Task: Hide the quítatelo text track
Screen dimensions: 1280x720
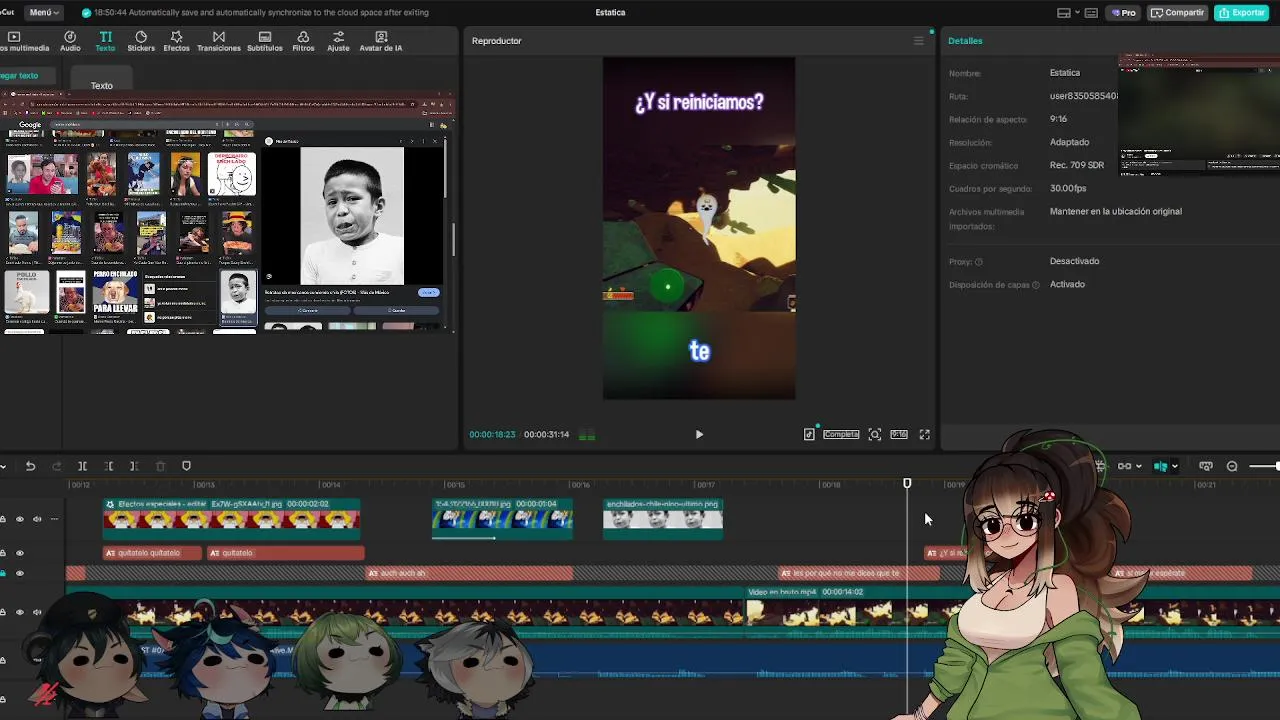Action: [x=19, y=553]
